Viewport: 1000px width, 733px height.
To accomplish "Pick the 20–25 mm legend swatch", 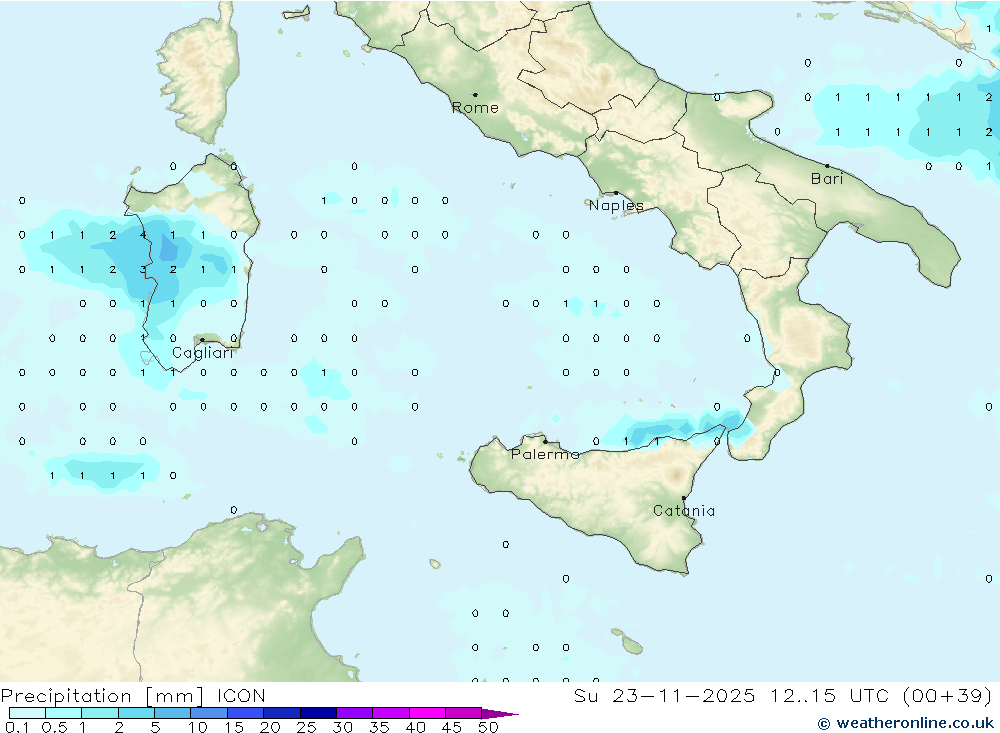I will pyautogui.click(x=282, y=713).
